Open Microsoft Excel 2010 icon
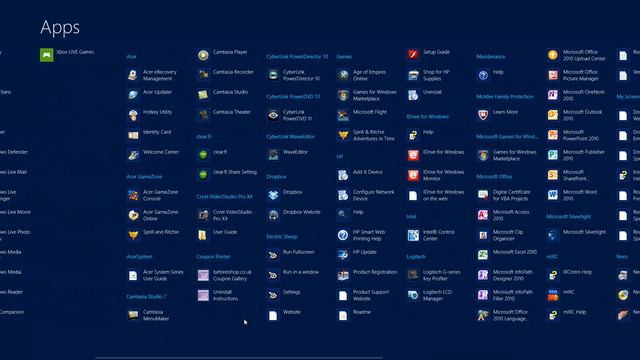 pos(483,255)
